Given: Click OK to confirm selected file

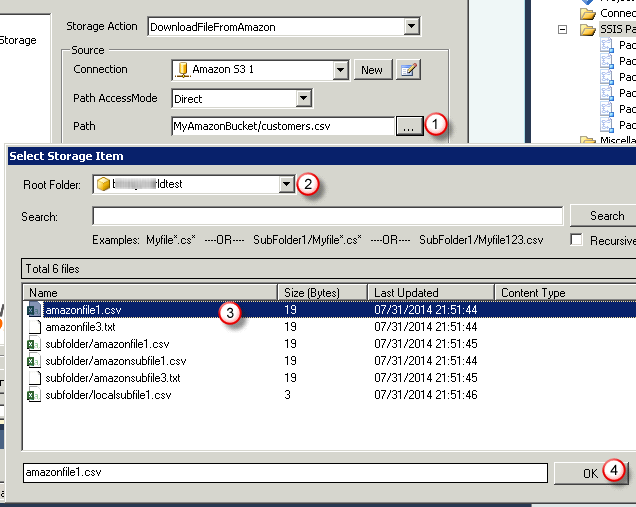Looking at the screenshot, I should (x=591, y=473).
